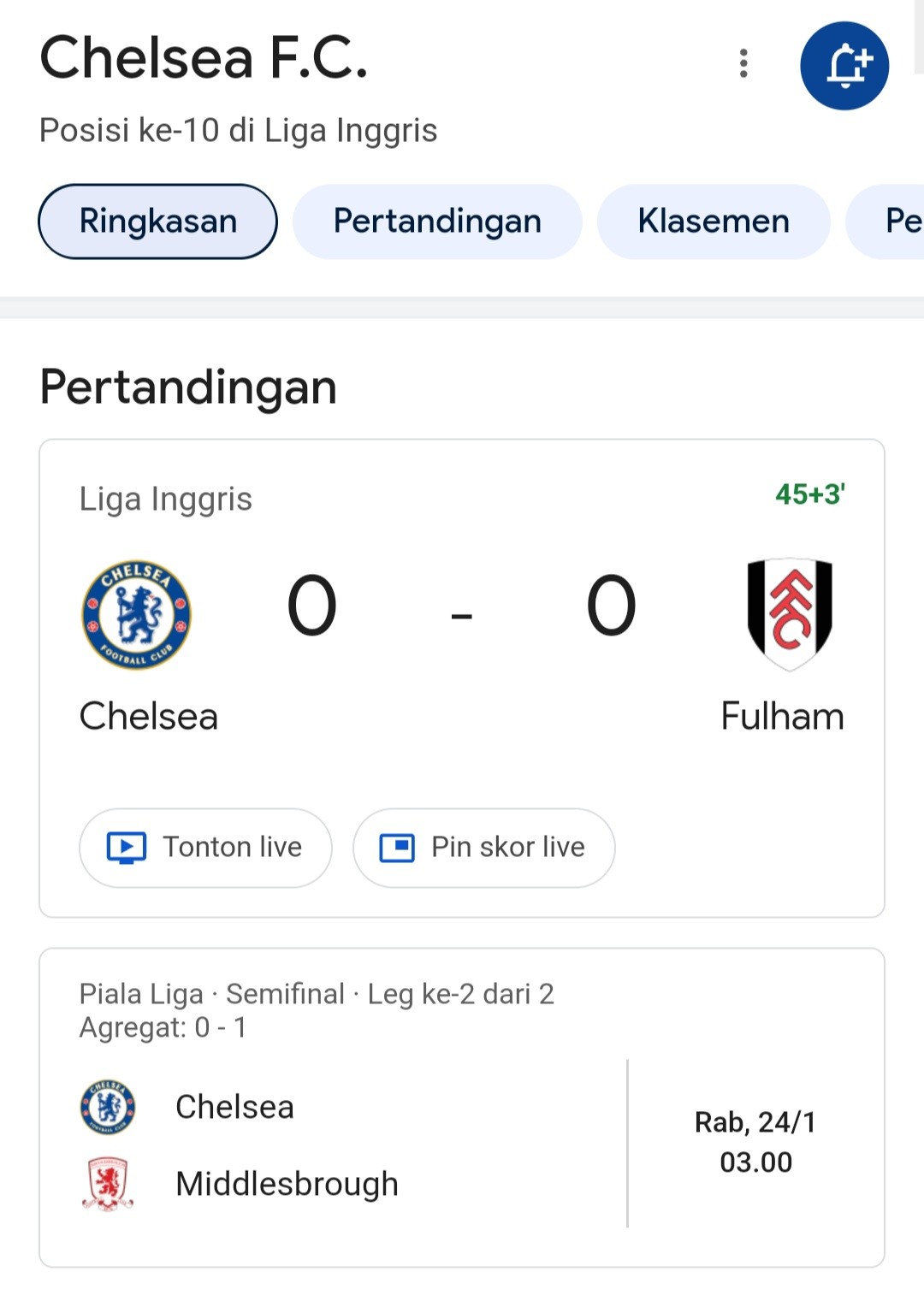The image size is (924, 1313).
Task: Click the play icon in Tonton live
Action: pos(127,848)
